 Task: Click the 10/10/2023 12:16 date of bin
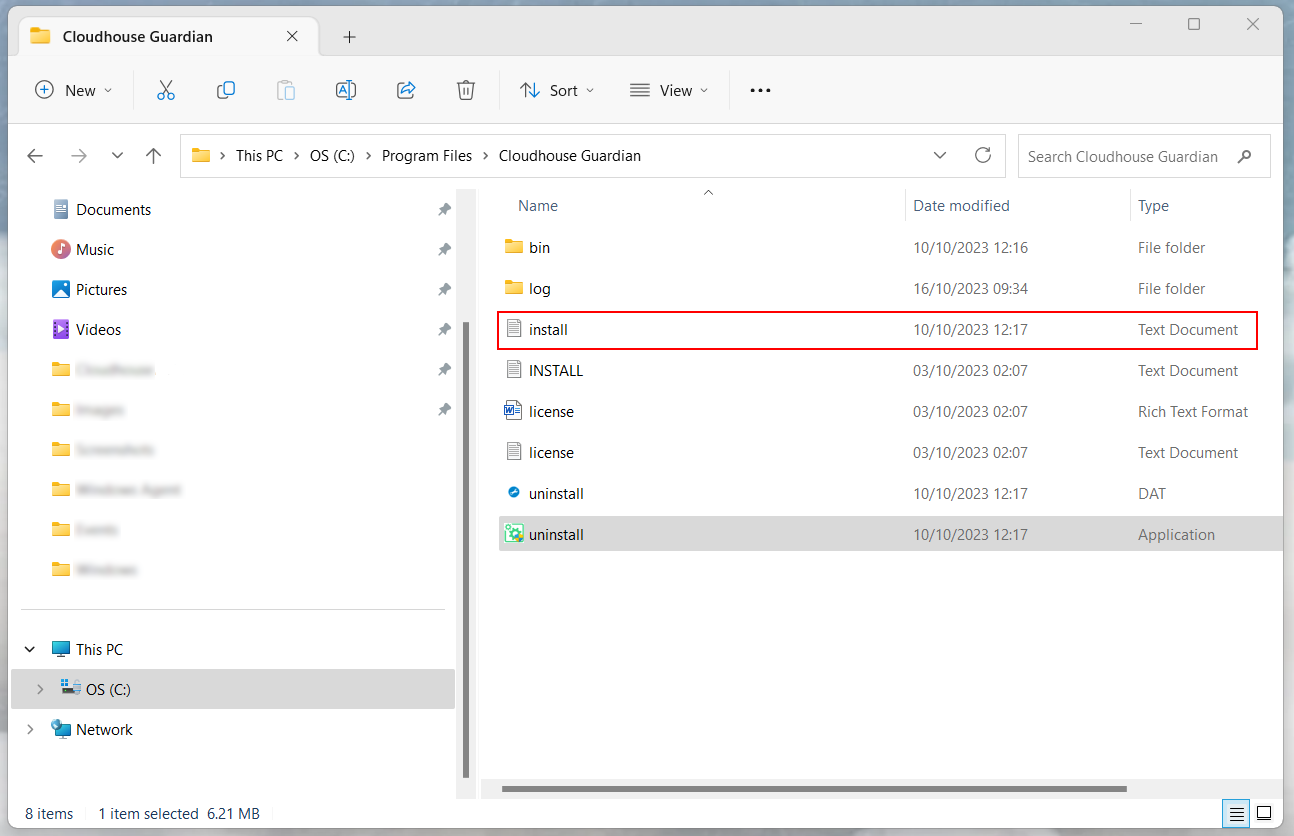970,247
